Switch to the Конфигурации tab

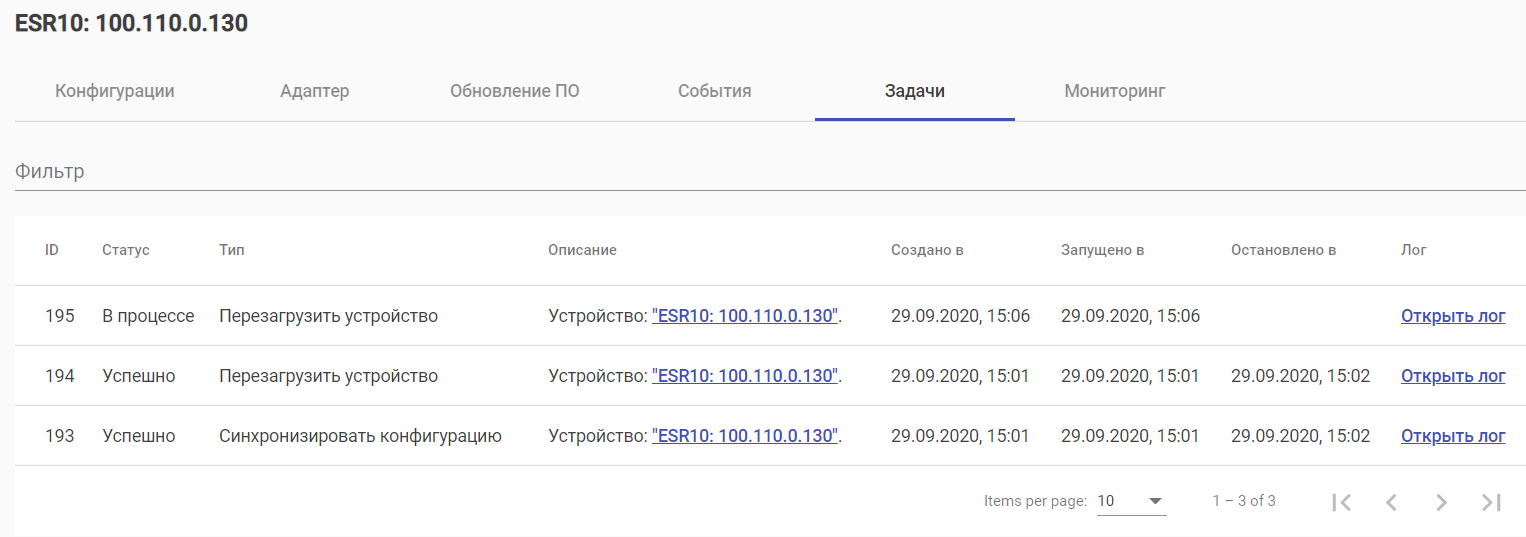pyautogui.click(x=115, y=91)
